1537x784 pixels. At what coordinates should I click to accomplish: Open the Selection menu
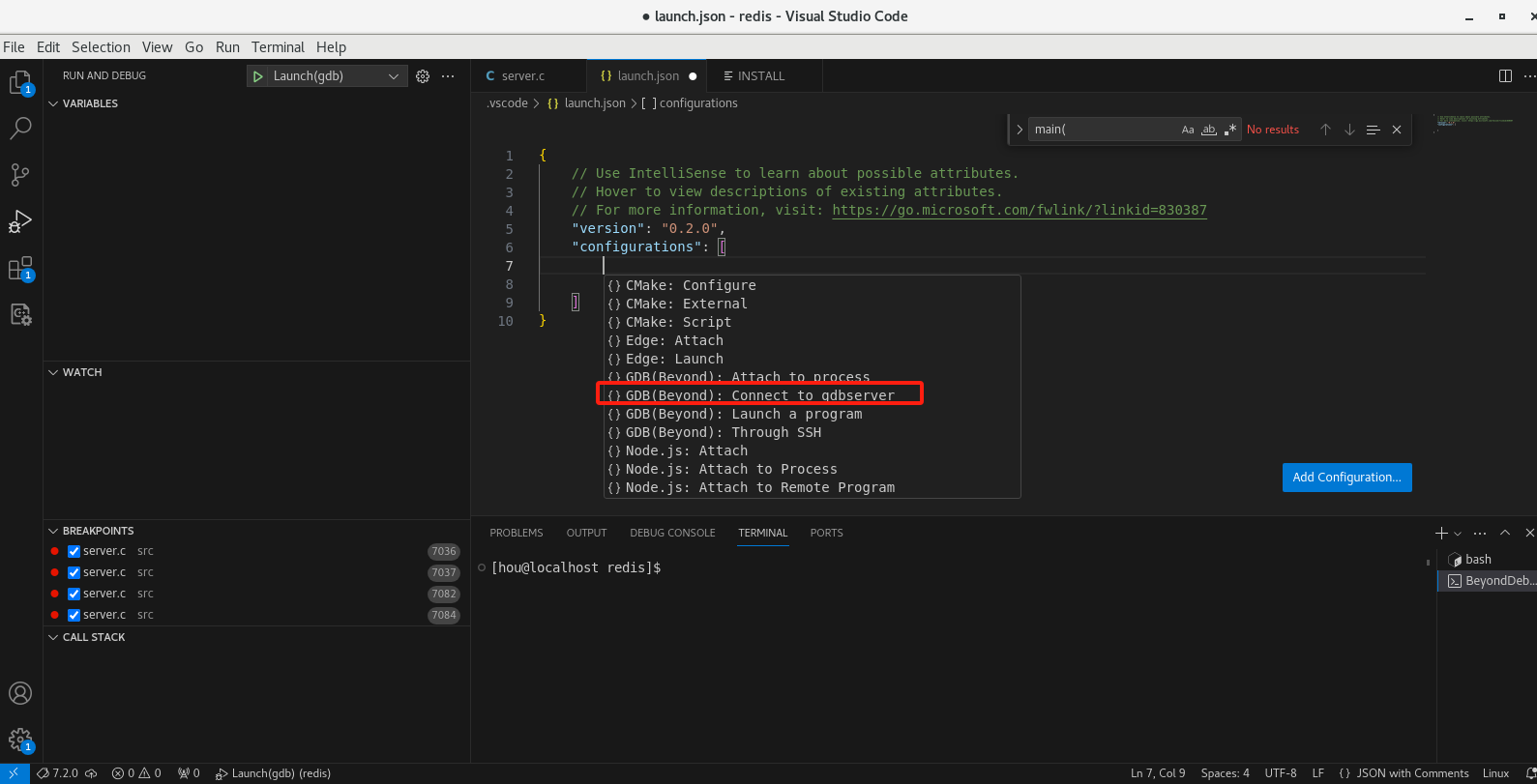coord(101,46)
